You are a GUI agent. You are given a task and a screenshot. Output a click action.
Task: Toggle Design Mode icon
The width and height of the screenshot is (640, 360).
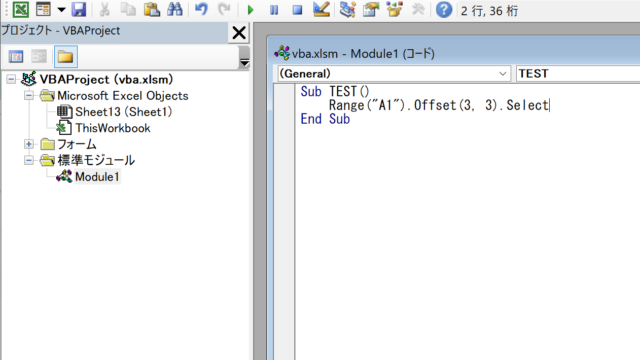[321, 9]
